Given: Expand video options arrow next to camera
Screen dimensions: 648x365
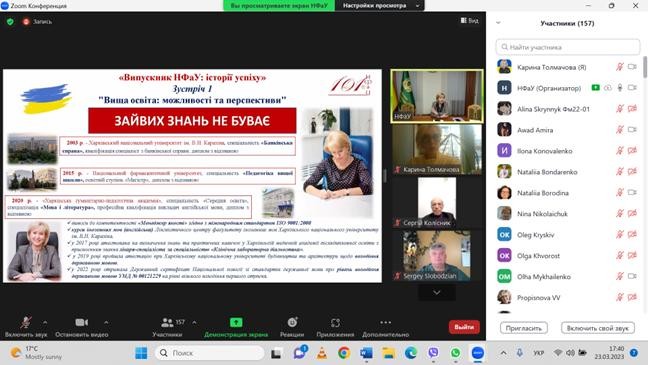Looking at the screenshot, I should click(x=106, y=322).
